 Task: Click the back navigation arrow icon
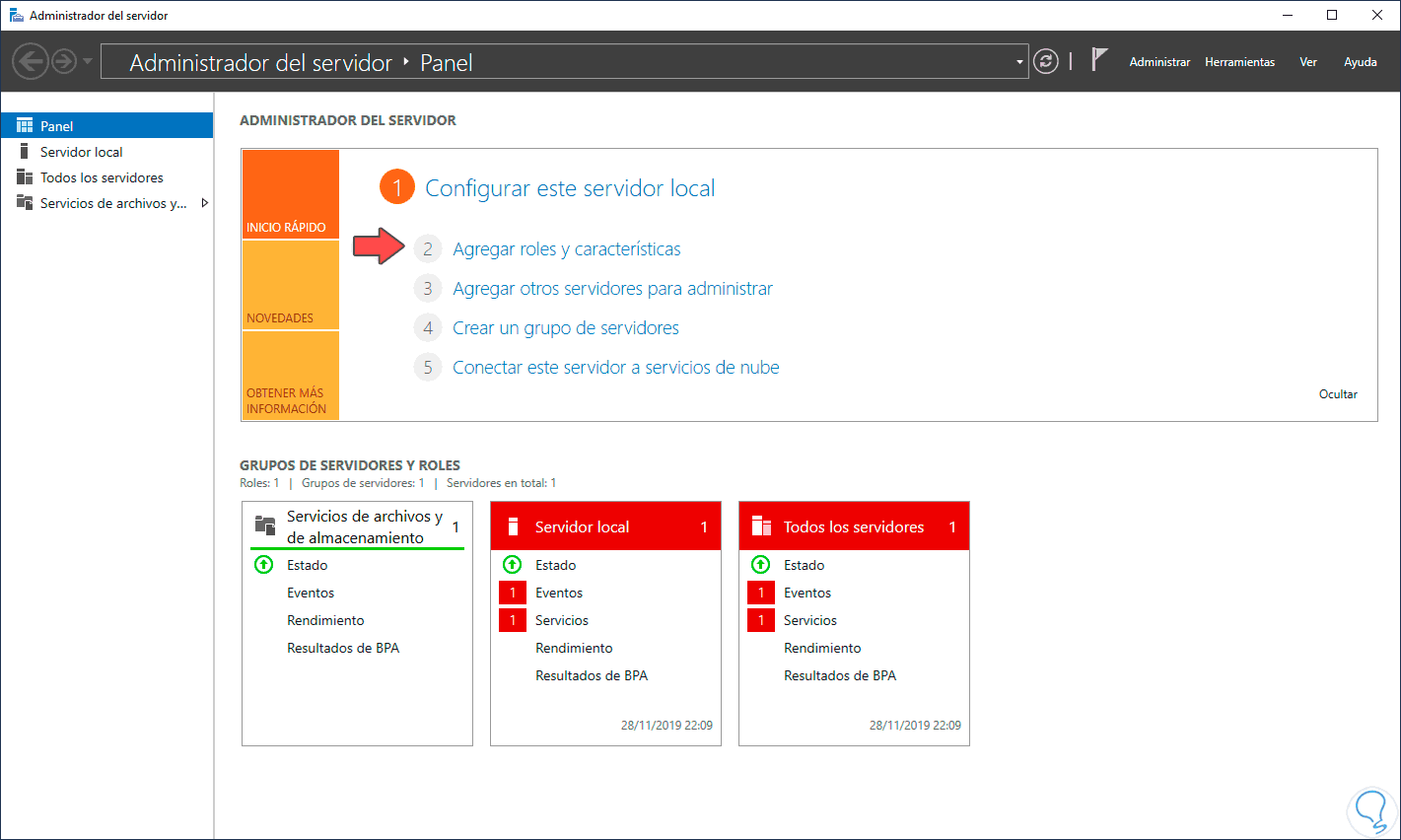click(x=30, y=62)
